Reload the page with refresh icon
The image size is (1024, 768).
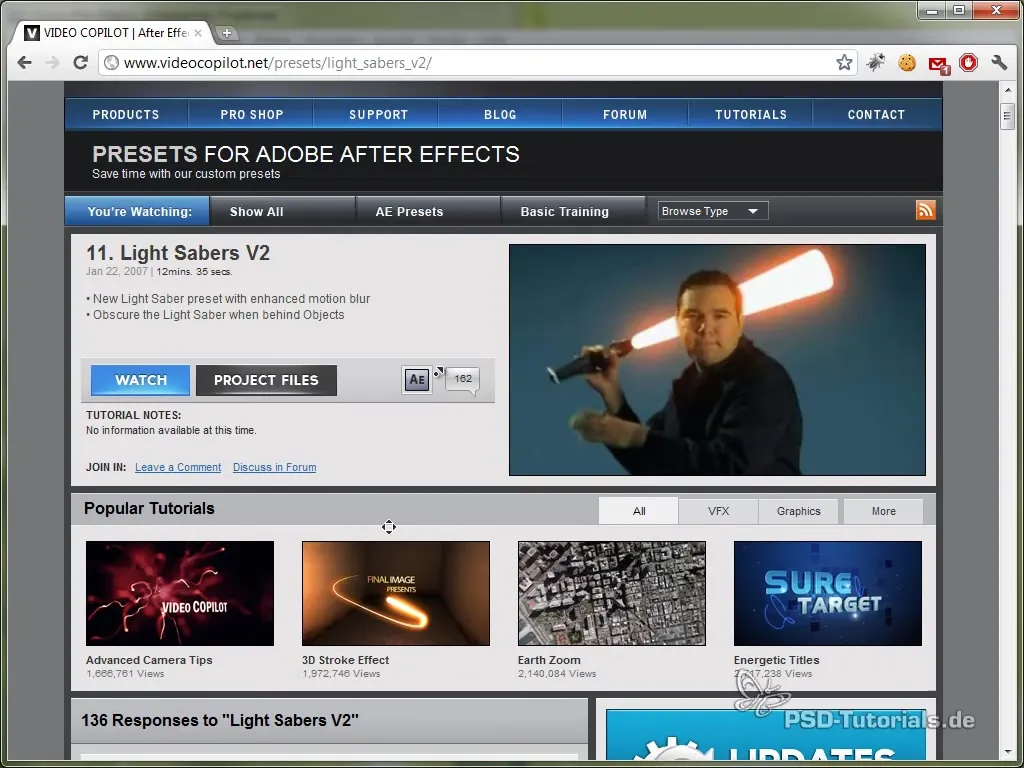[x=80, y=63]
